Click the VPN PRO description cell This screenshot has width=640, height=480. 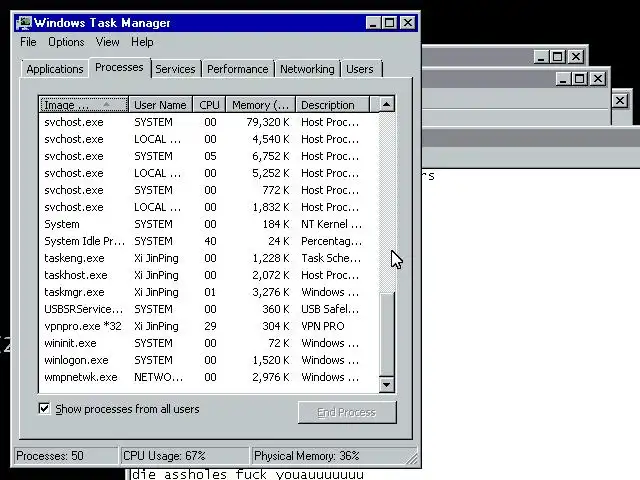(322, 326)
